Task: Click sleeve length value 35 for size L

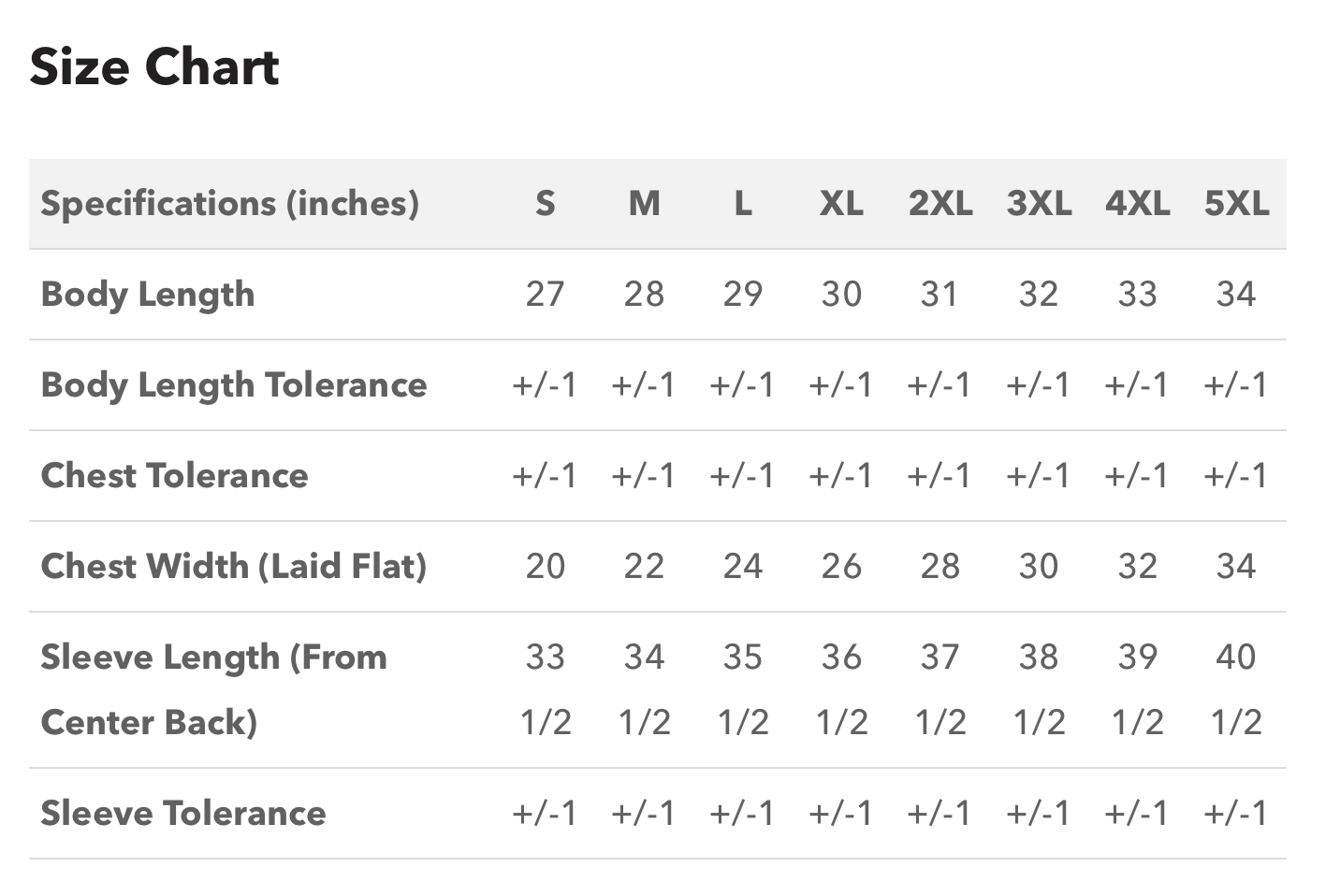Action: click(743, 689)
